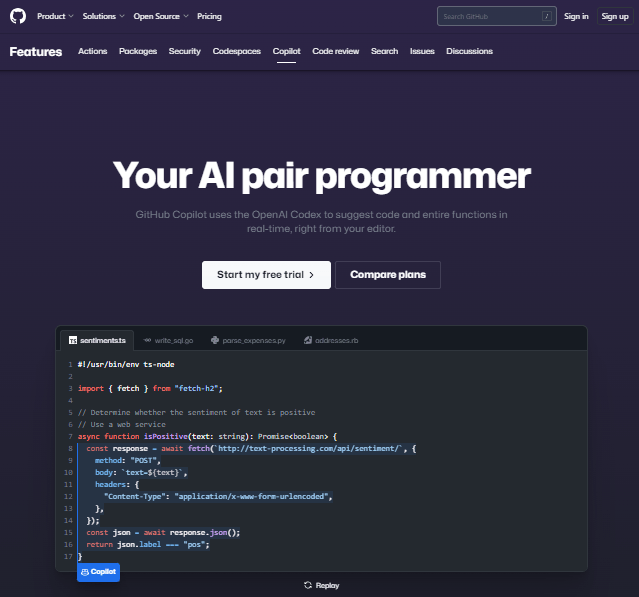Click the Copilot badge under the code
This screenshot has width=639, height=597.
(98, 572)
